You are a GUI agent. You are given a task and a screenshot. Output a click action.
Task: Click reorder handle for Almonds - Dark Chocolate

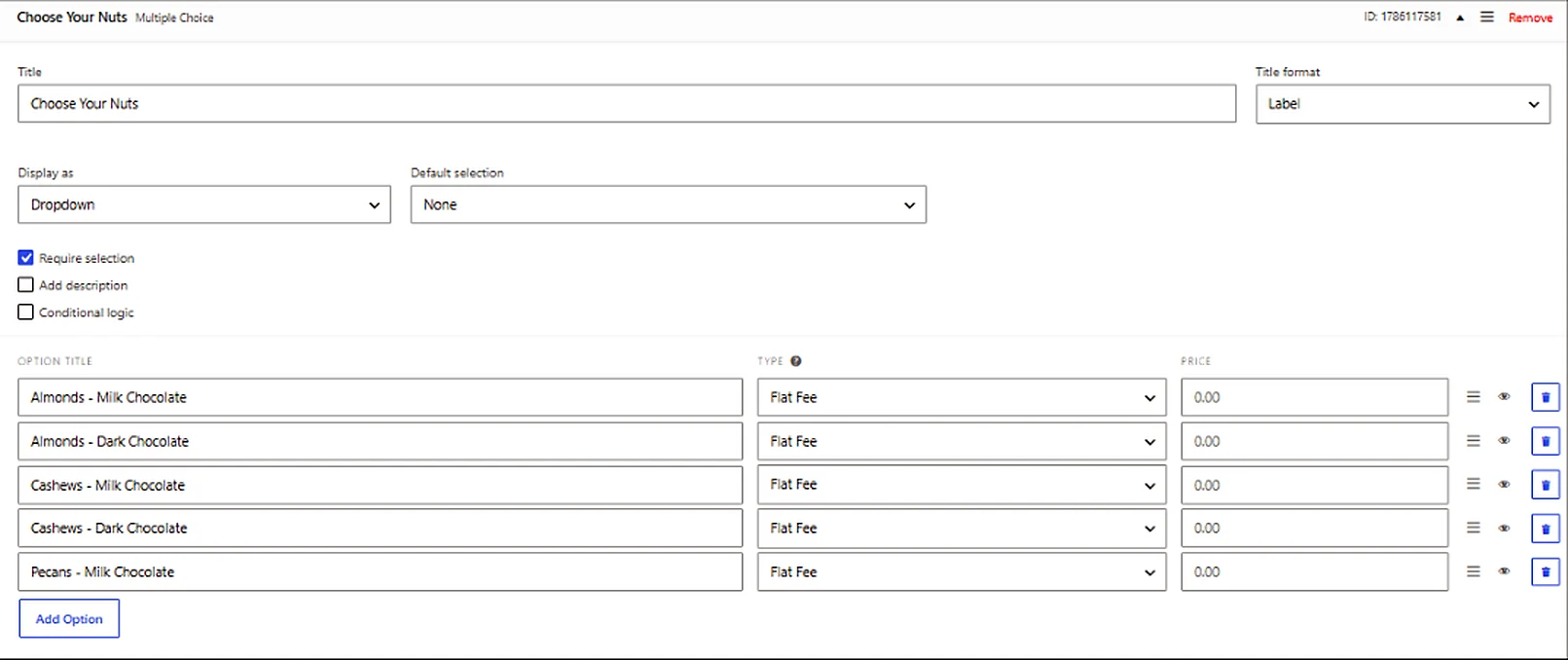(1474, 441)
